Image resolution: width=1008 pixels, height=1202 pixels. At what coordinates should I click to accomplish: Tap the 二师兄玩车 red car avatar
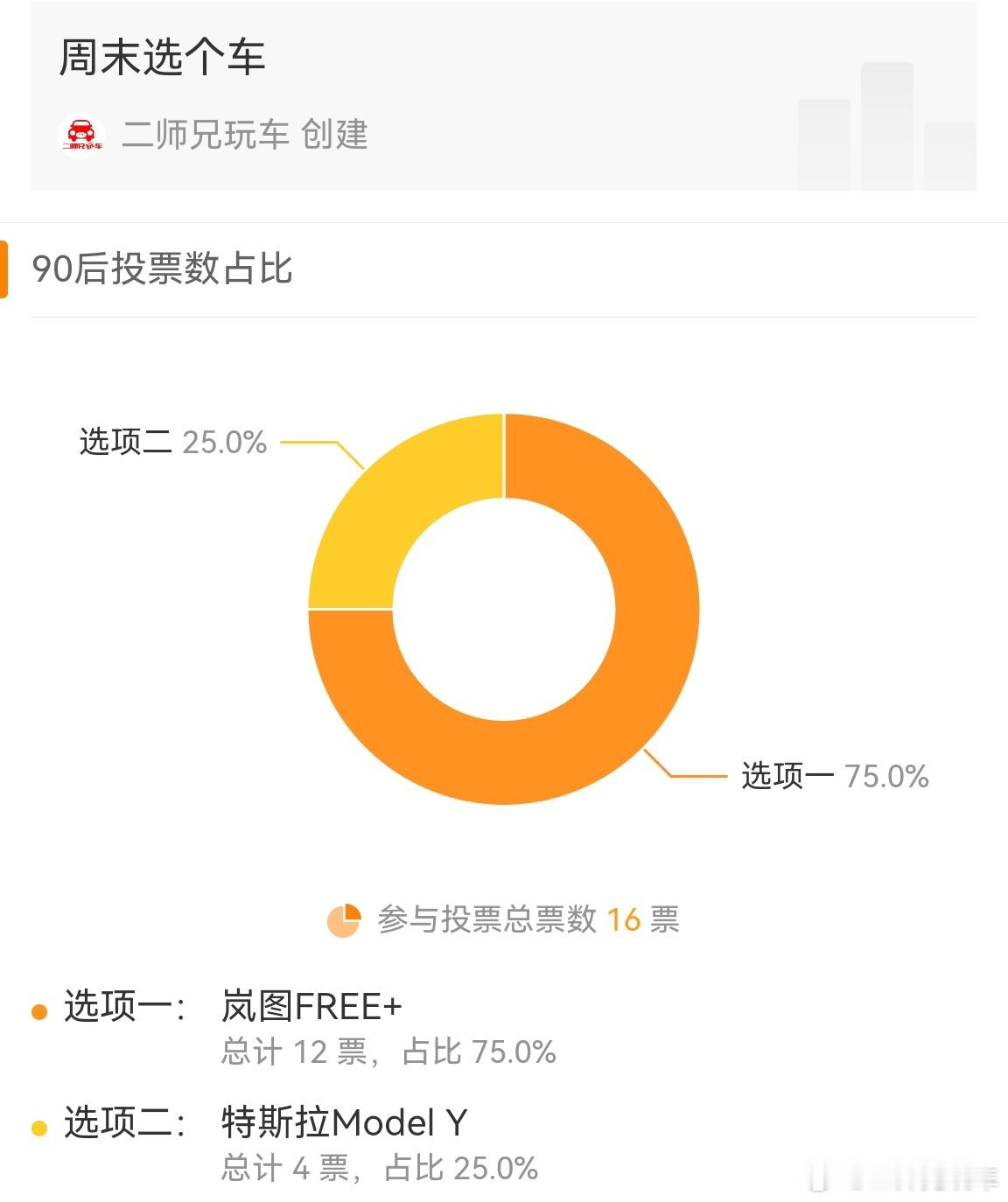click(82, 134)
